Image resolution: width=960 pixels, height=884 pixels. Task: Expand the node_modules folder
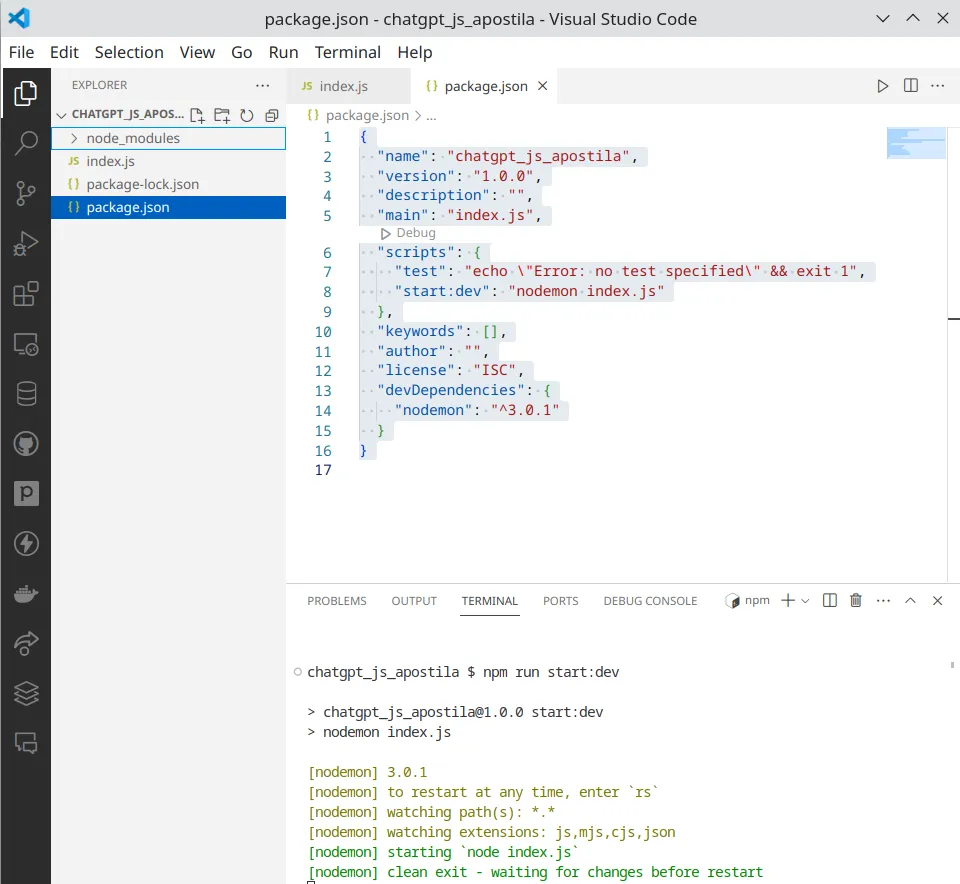168,138
